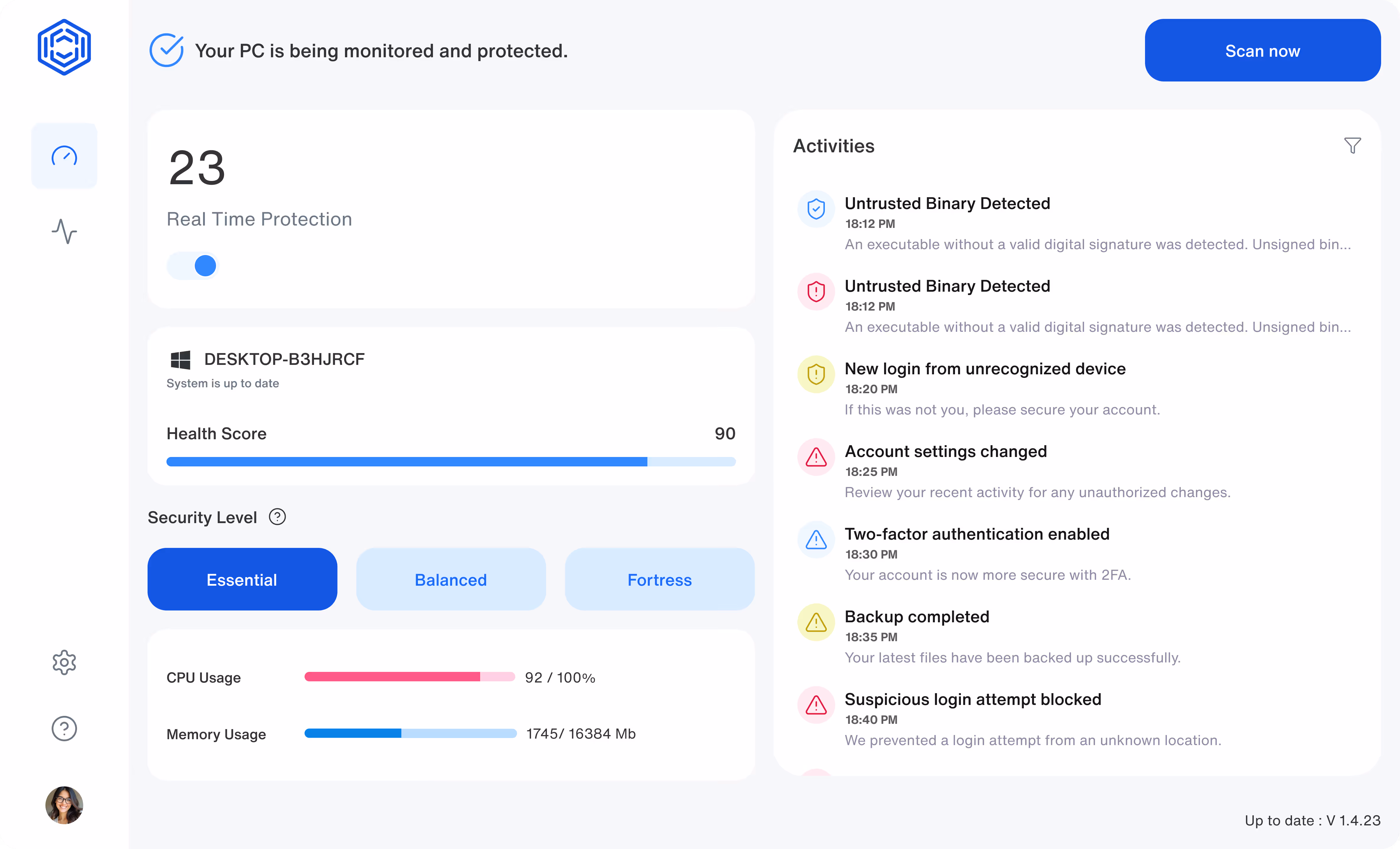The image size is (1400, 849).
Task: Select the Balanced security level
Action: [x=451, y=580]
